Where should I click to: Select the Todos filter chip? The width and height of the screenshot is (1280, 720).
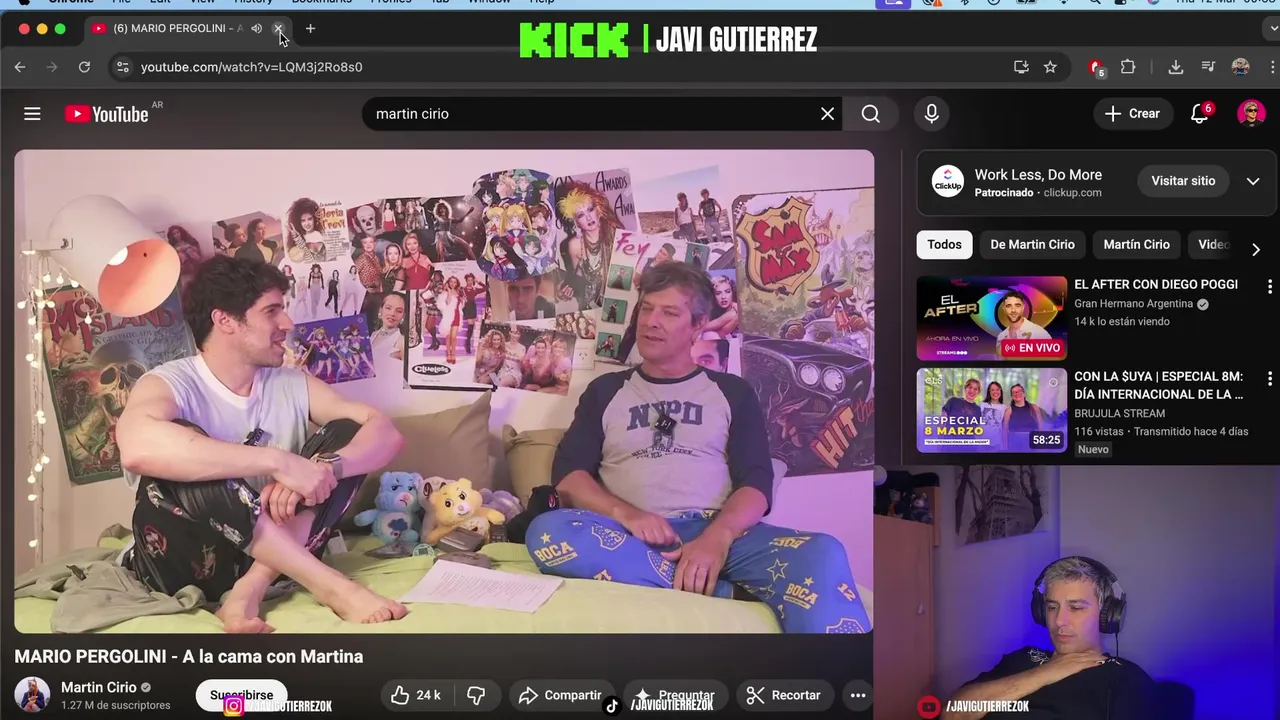coord(944,244)
